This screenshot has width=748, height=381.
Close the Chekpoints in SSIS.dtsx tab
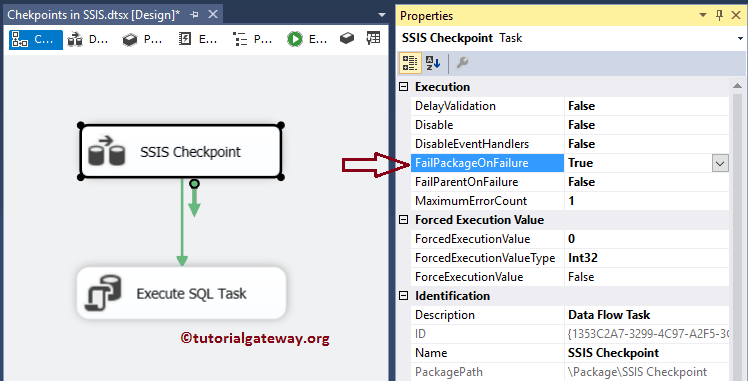(x=213, y=15)
